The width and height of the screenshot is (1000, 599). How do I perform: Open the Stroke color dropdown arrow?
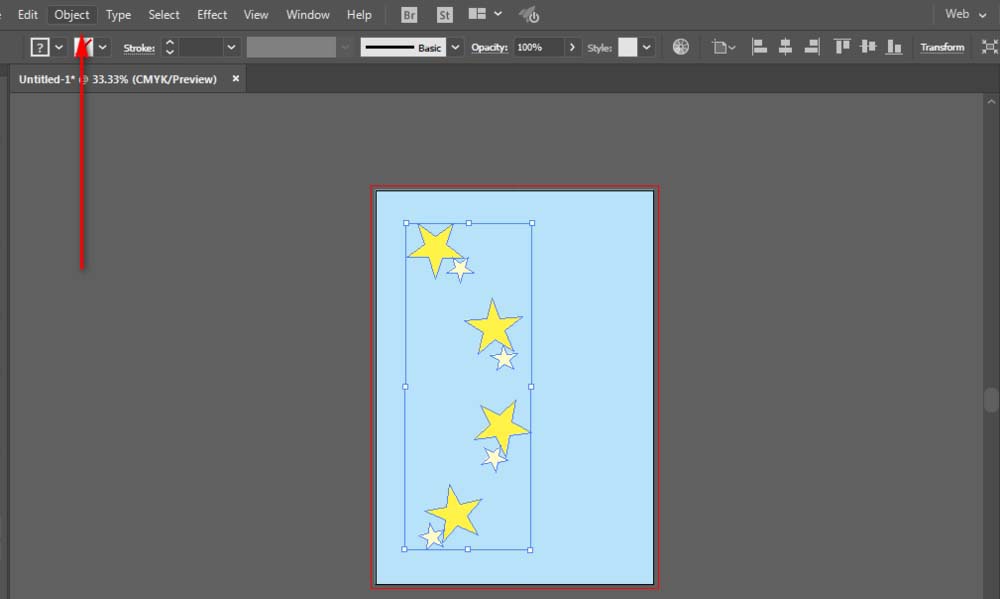102,47
